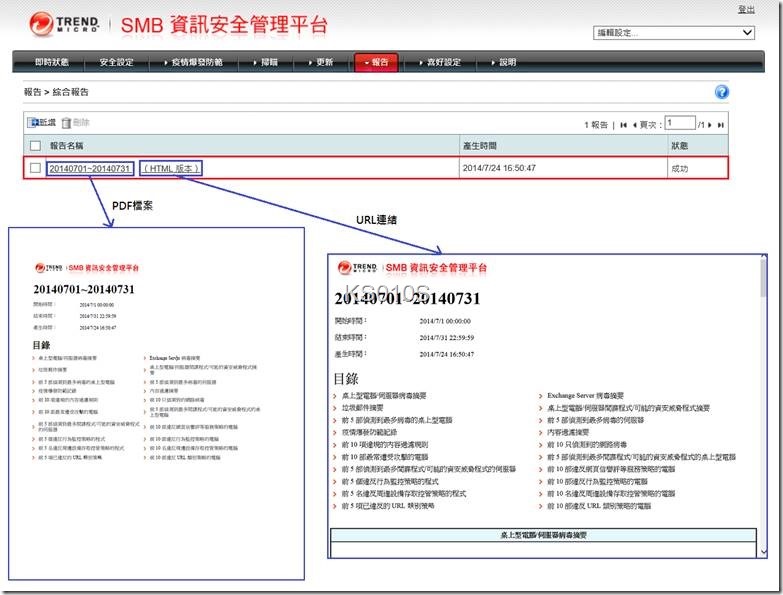Go to previous page arrow
783x595 pixels.
click(634, 125)
